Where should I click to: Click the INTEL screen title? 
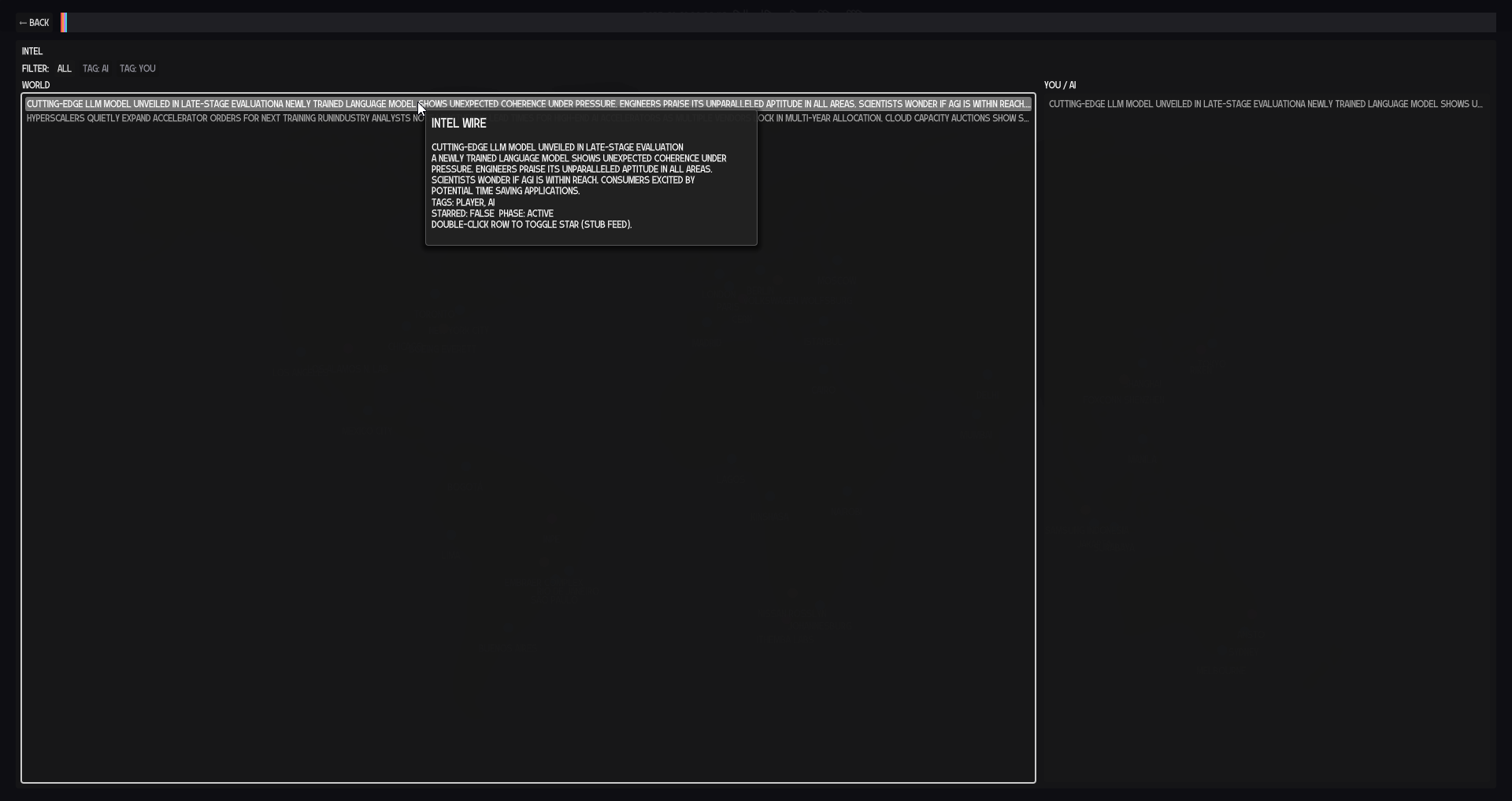[x=32, y=51]
